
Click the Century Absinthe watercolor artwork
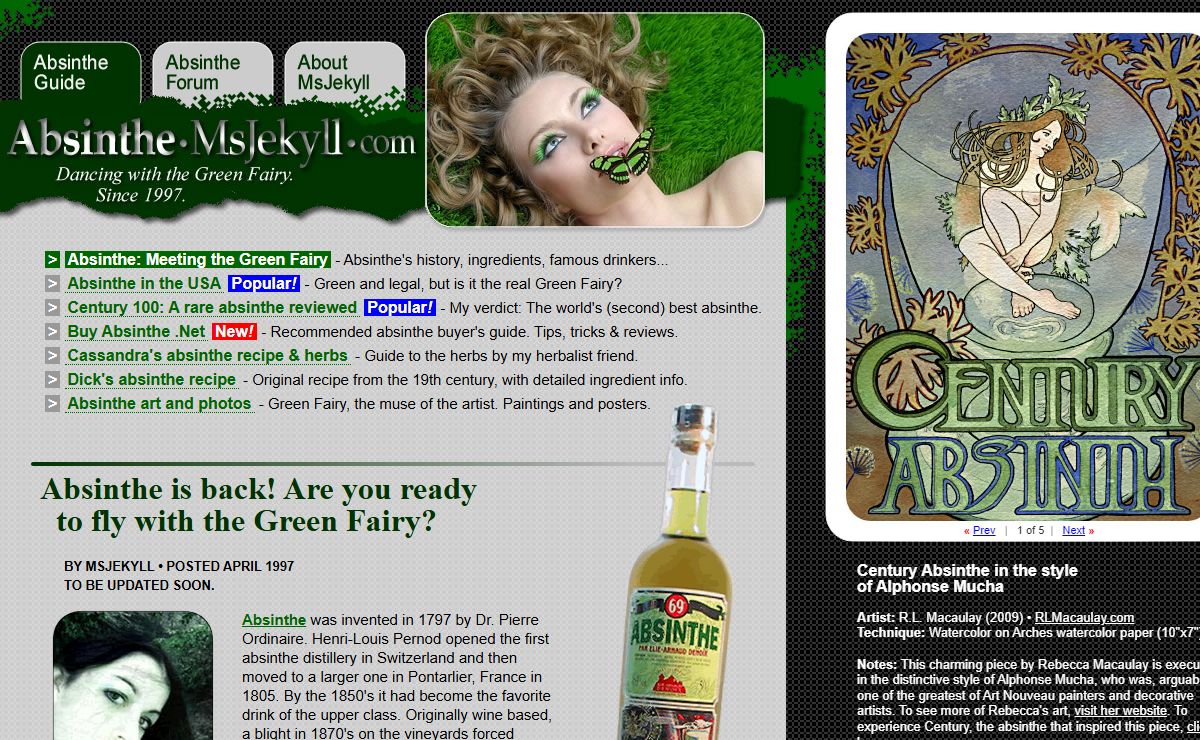click(1020, 275)
